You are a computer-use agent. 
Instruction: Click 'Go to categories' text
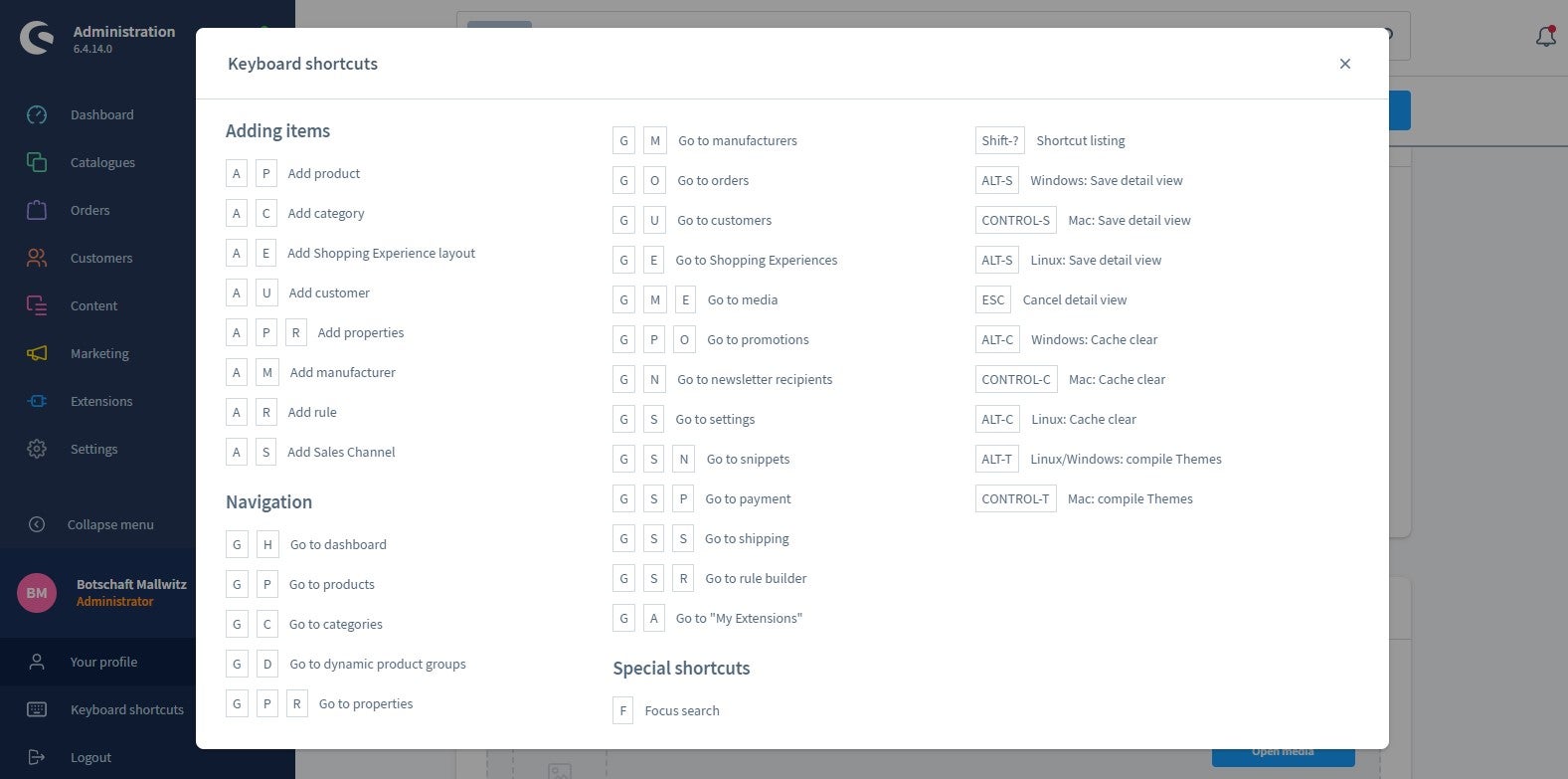[336, 624]
